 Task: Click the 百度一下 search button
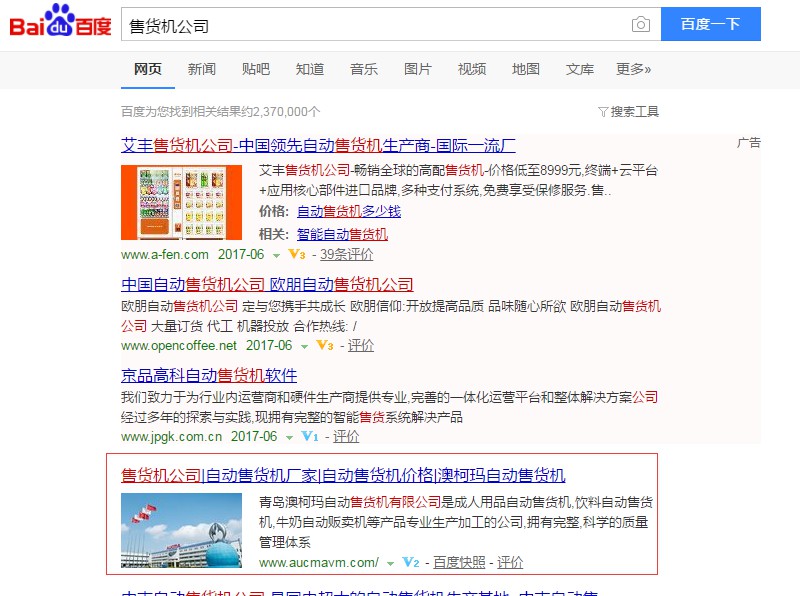711,24
